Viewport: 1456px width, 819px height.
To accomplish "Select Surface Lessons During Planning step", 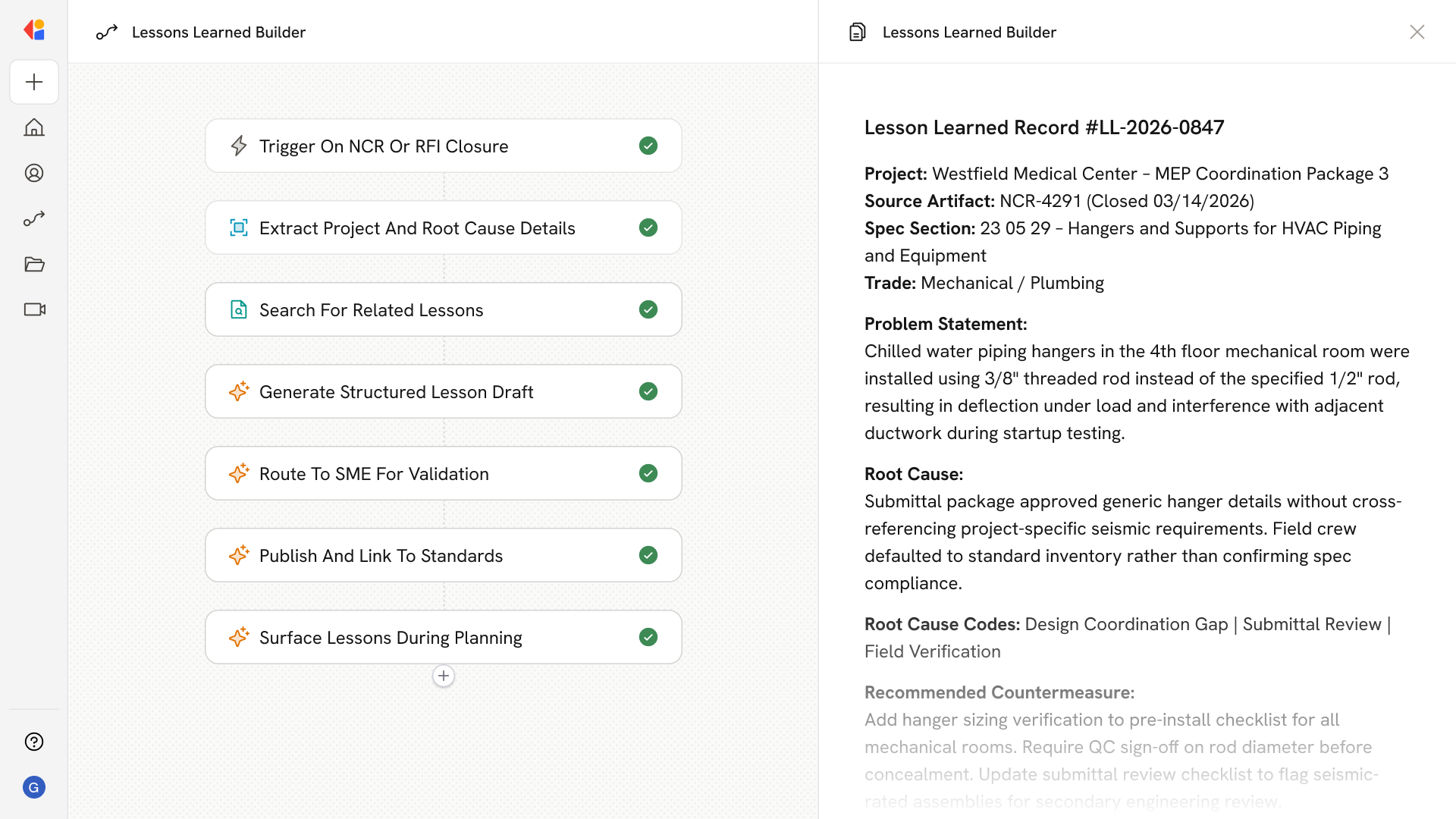I will [x=391, y=637].
